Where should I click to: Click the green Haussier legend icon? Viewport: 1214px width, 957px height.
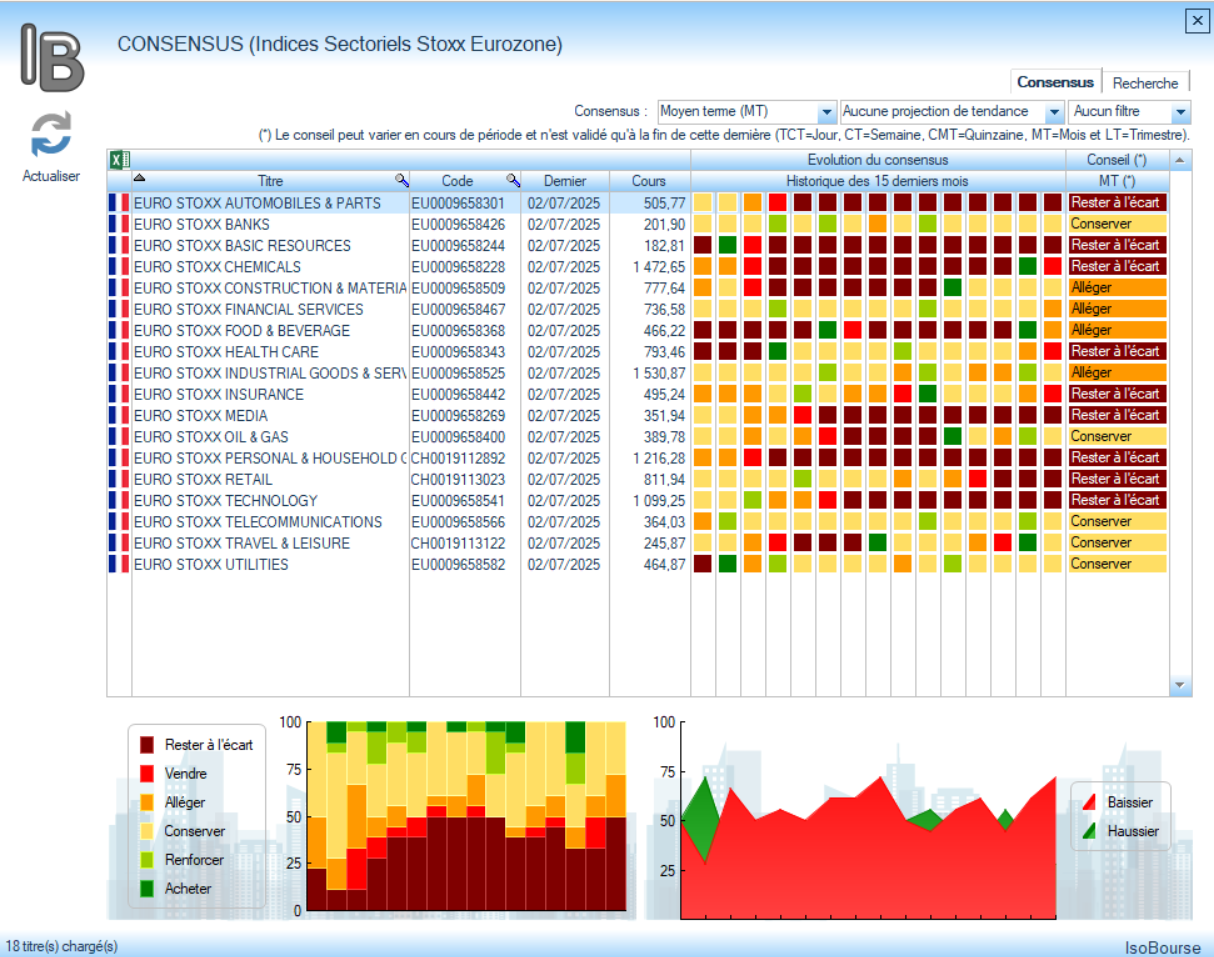[1089, 830]
